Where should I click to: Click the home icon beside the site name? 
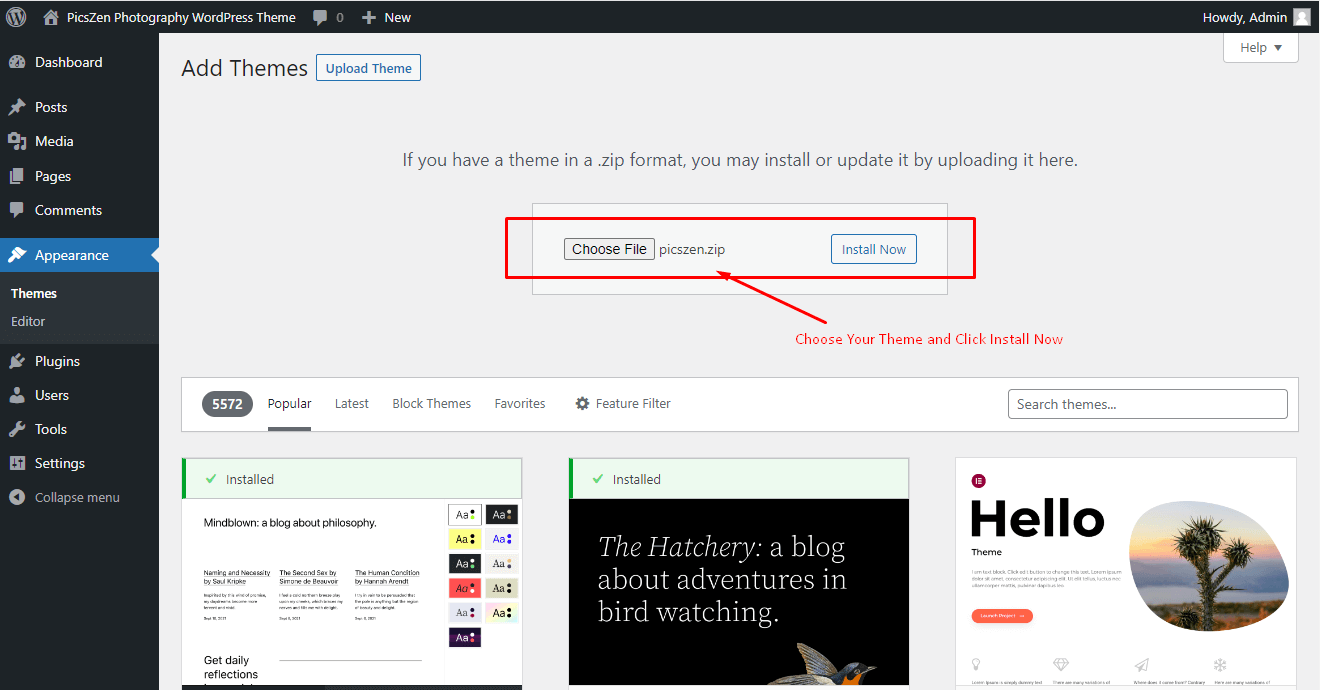tap(51, 17)
